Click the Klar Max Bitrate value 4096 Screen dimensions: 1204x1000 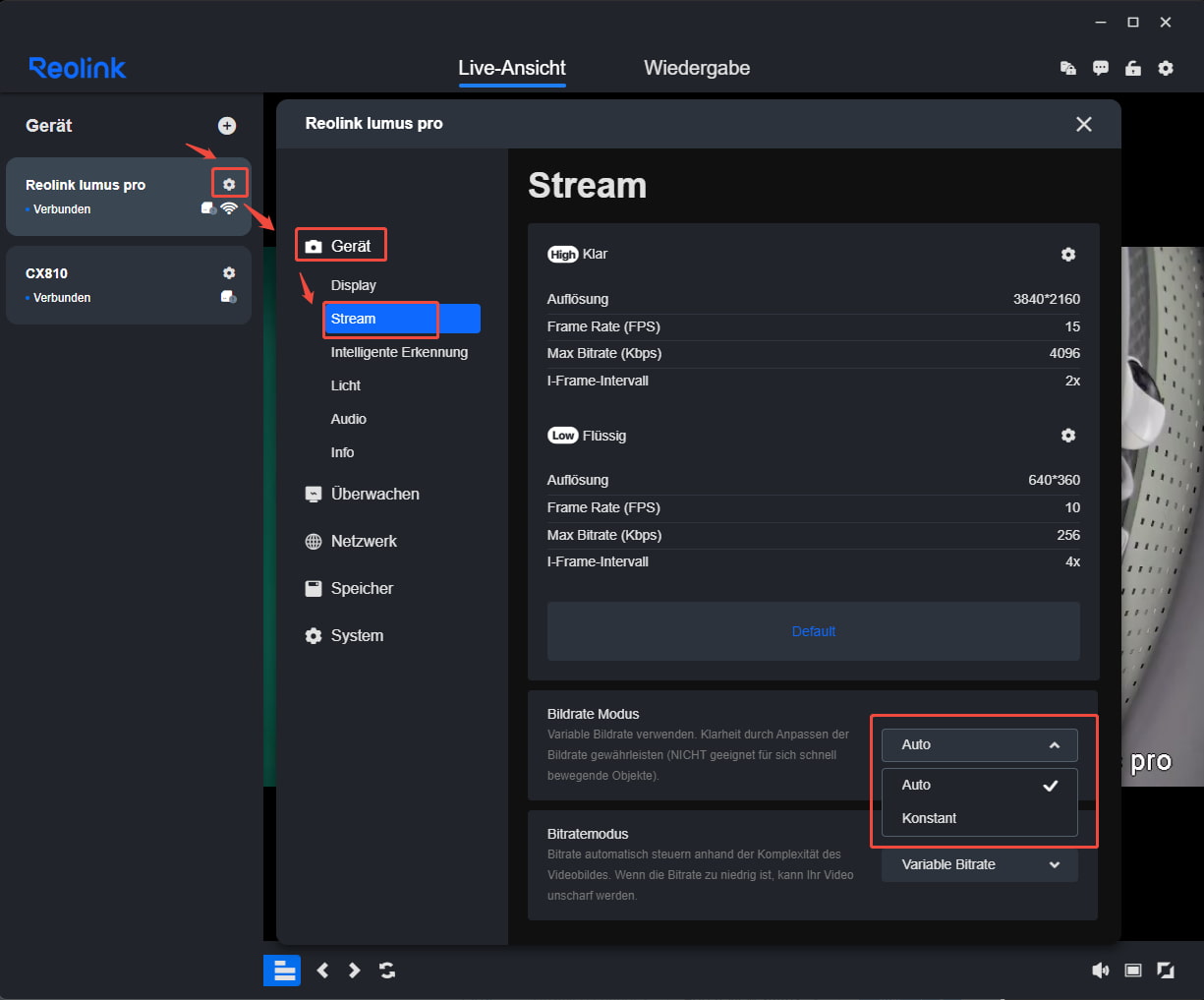tap(1064, 353)
